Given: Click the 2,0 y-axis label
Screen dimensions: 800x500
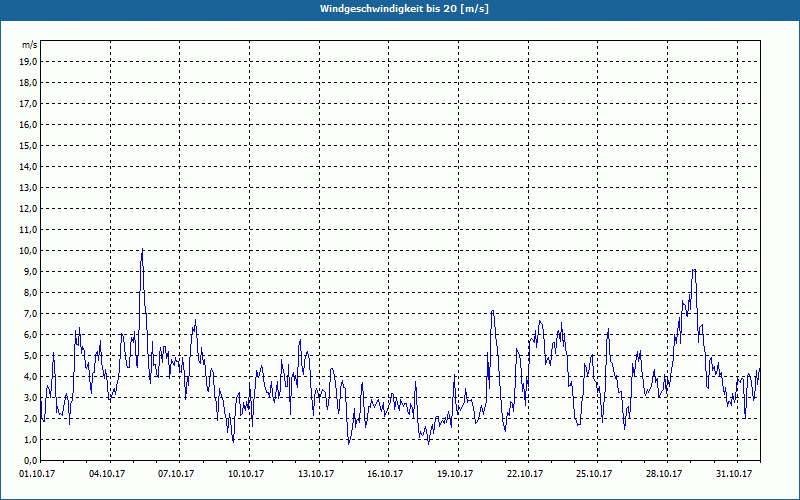Looking at the screenshot, I should pos(30,418).
